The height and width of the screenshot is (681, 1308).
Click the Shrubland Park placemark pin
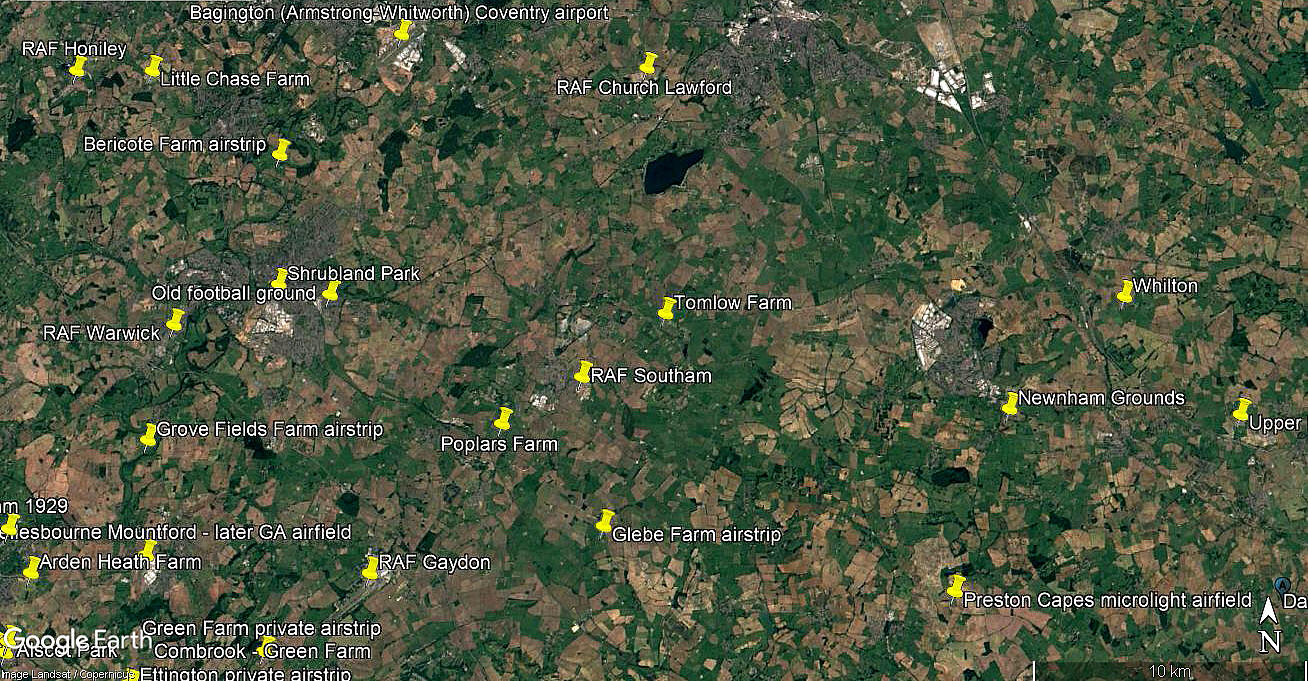[280, 278]
